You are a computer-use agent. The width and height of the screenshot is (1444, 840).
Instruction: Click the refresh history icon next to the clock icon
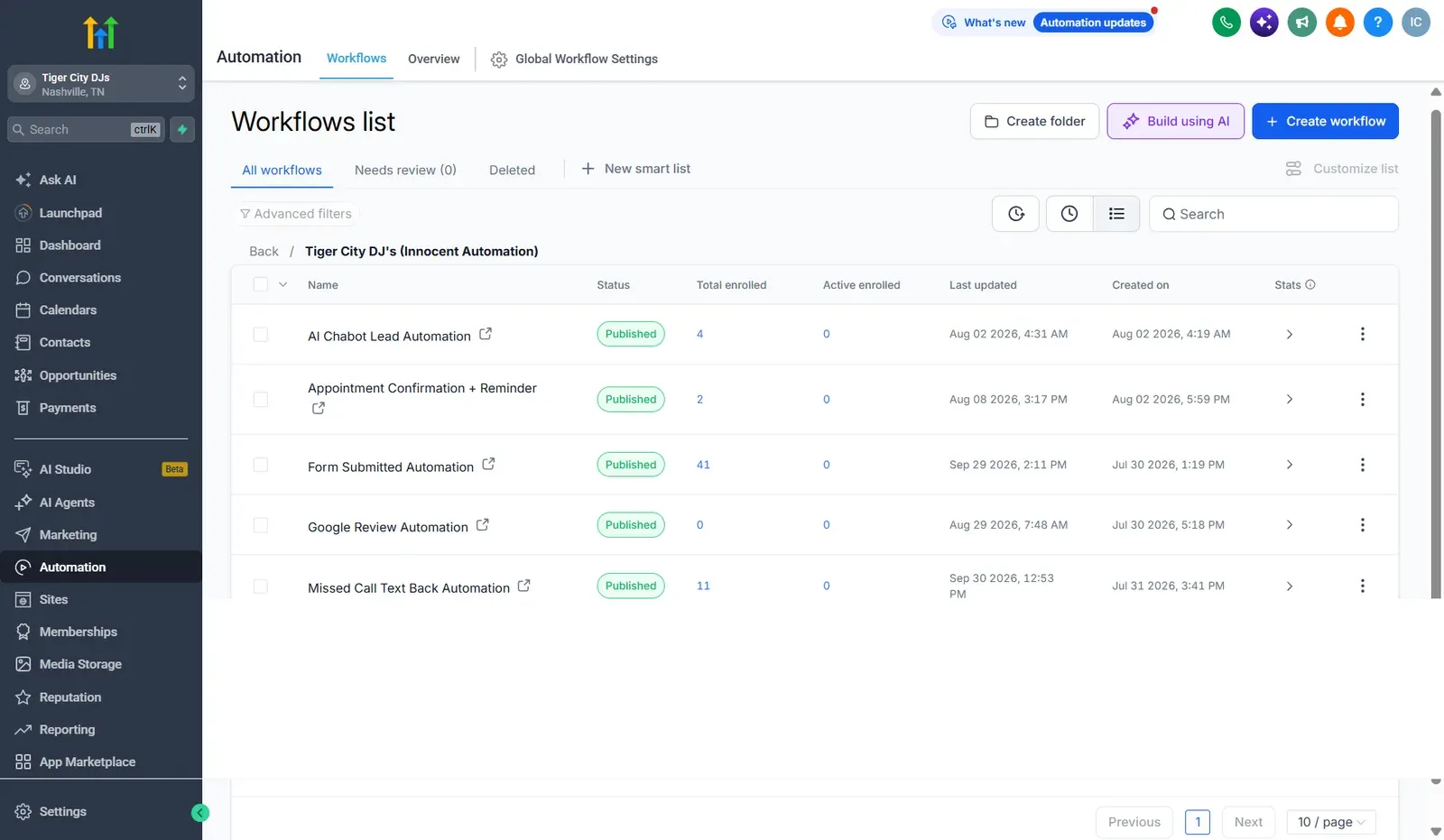1016,214
